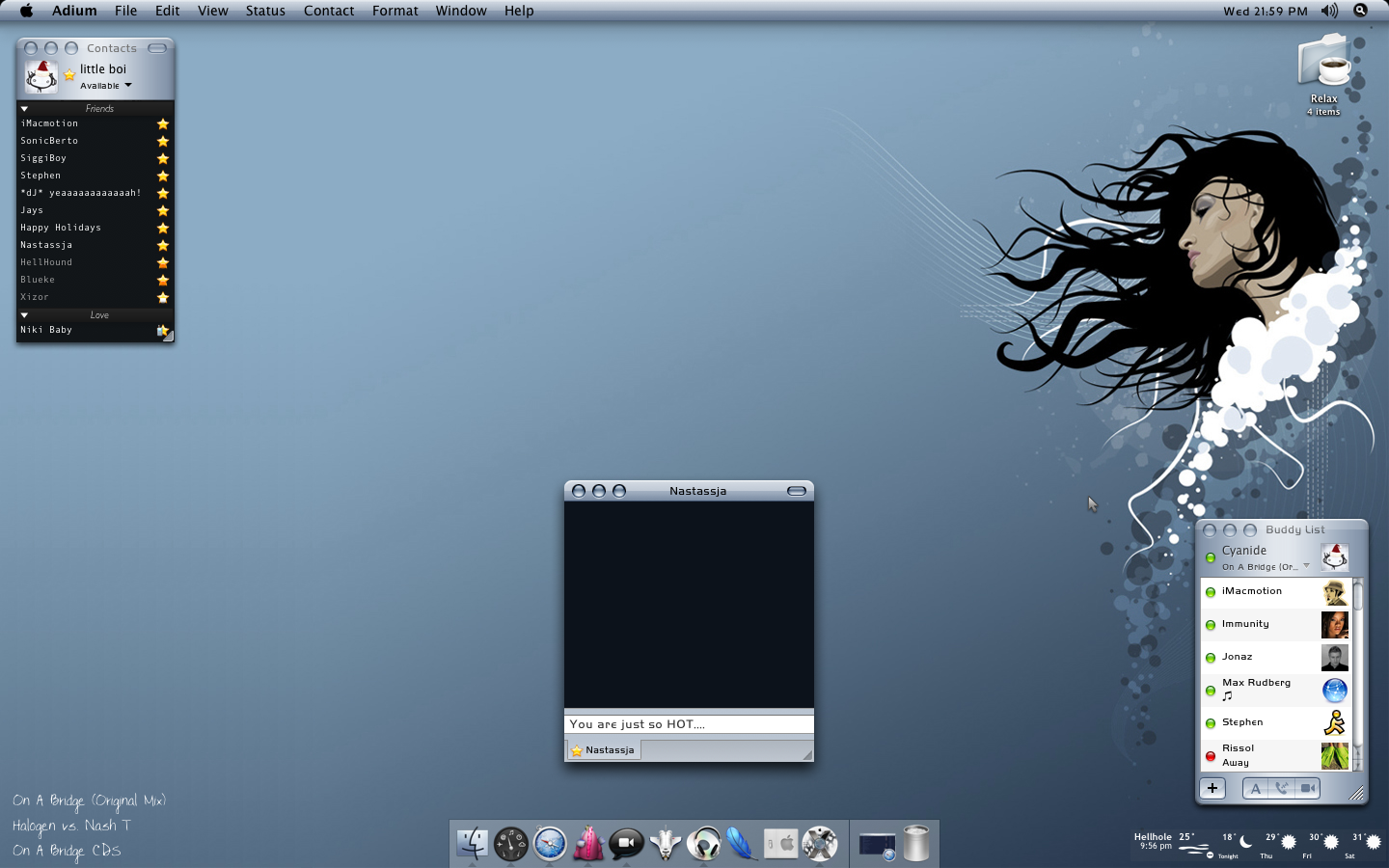Open Spotlight search in menu bar
Image resolution: width=1389 pixels, height=868 pixels.
[x=1360, y=11]
